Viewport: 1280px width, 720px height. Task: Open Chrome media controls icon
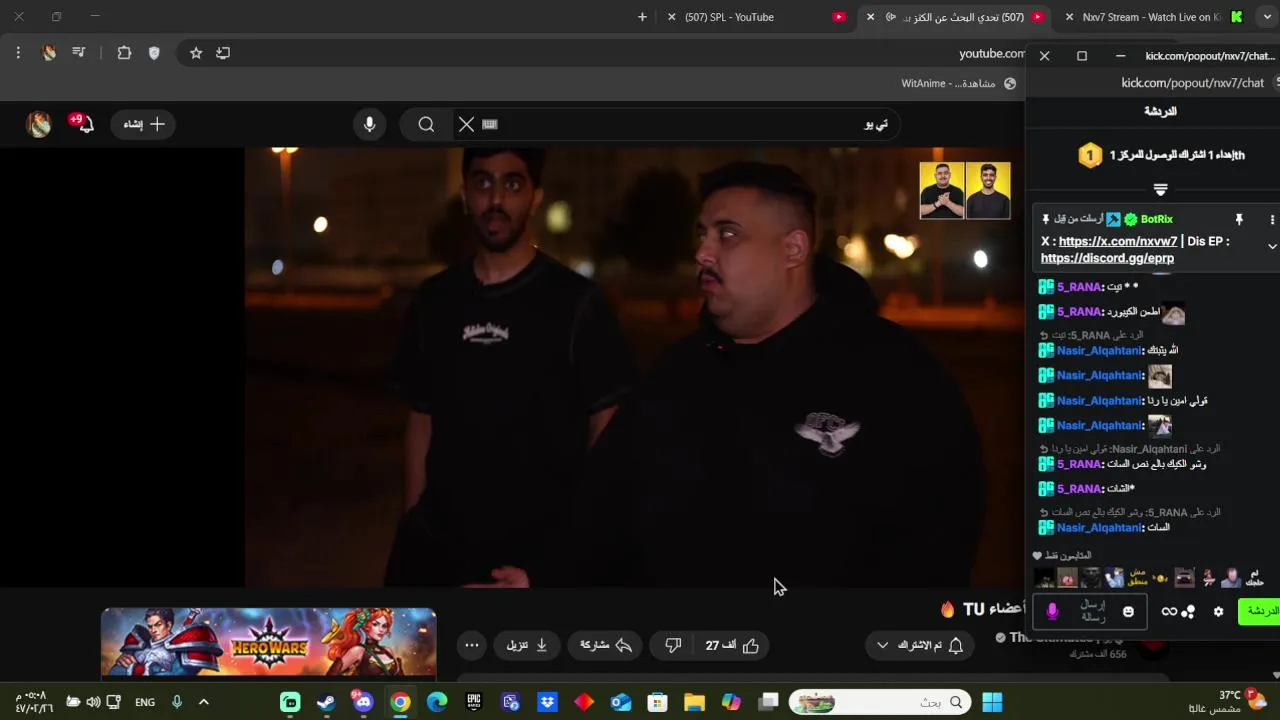(x=79, y=53)
